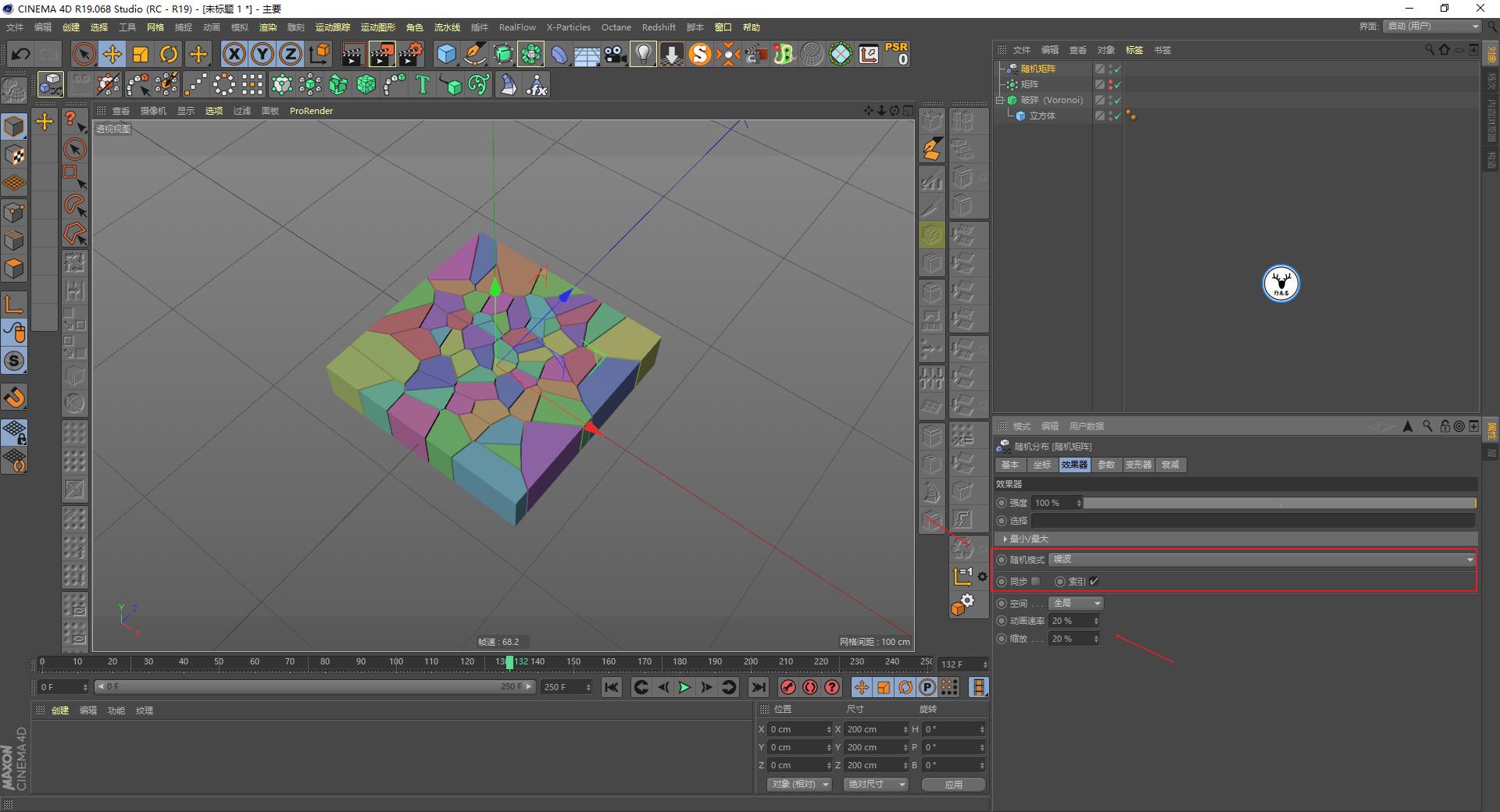Select the spline pen icon

[x=474, y=54]
